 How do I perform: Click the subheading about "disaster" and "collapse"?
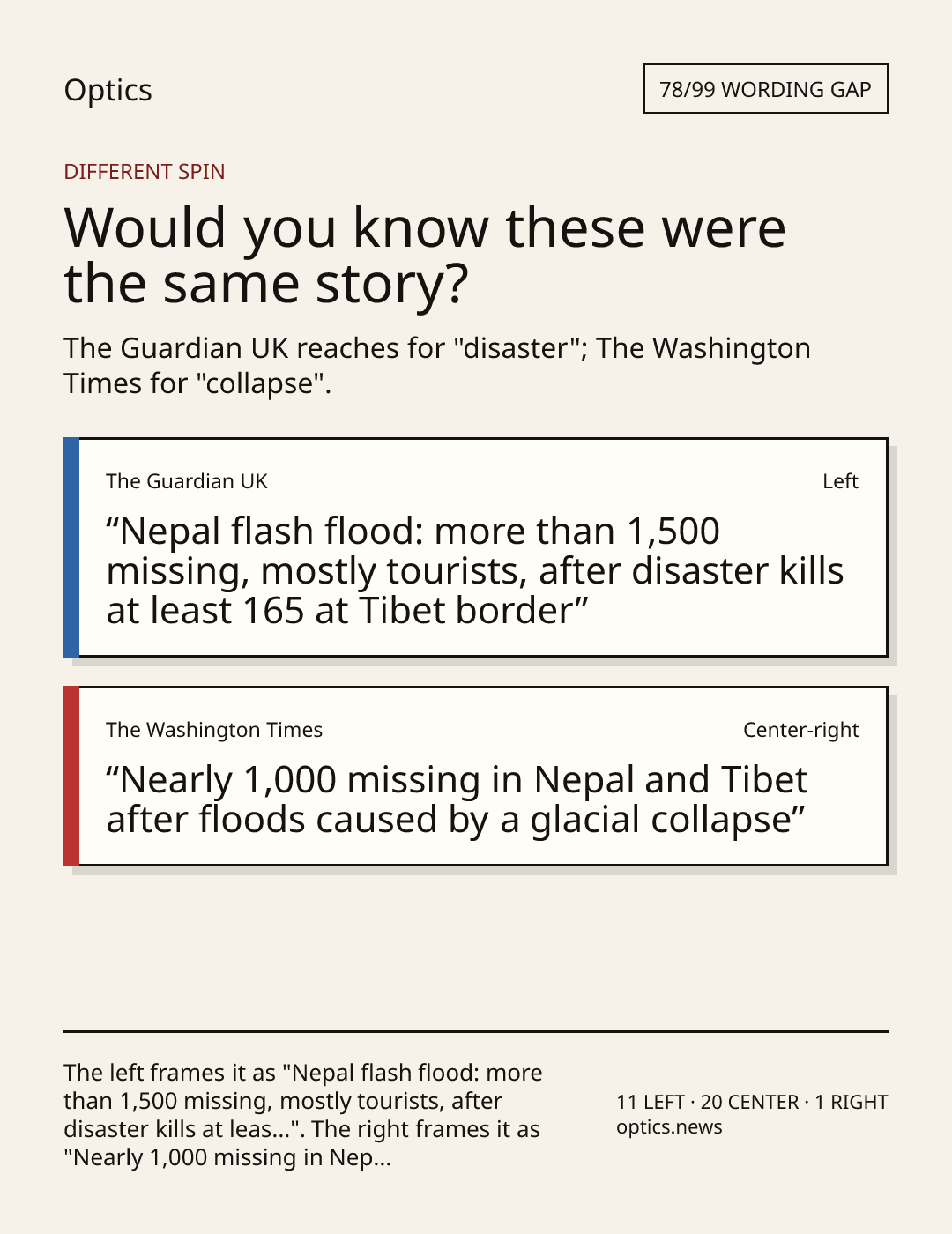(x=437, y=365)
